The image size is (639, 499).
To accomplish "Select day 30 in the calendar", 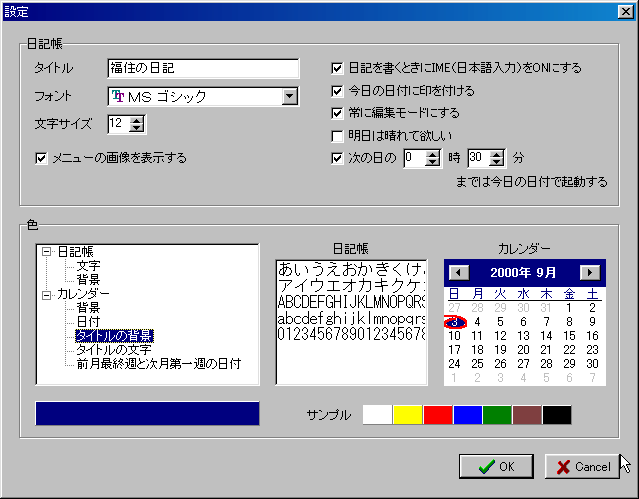I will [592, 364].
